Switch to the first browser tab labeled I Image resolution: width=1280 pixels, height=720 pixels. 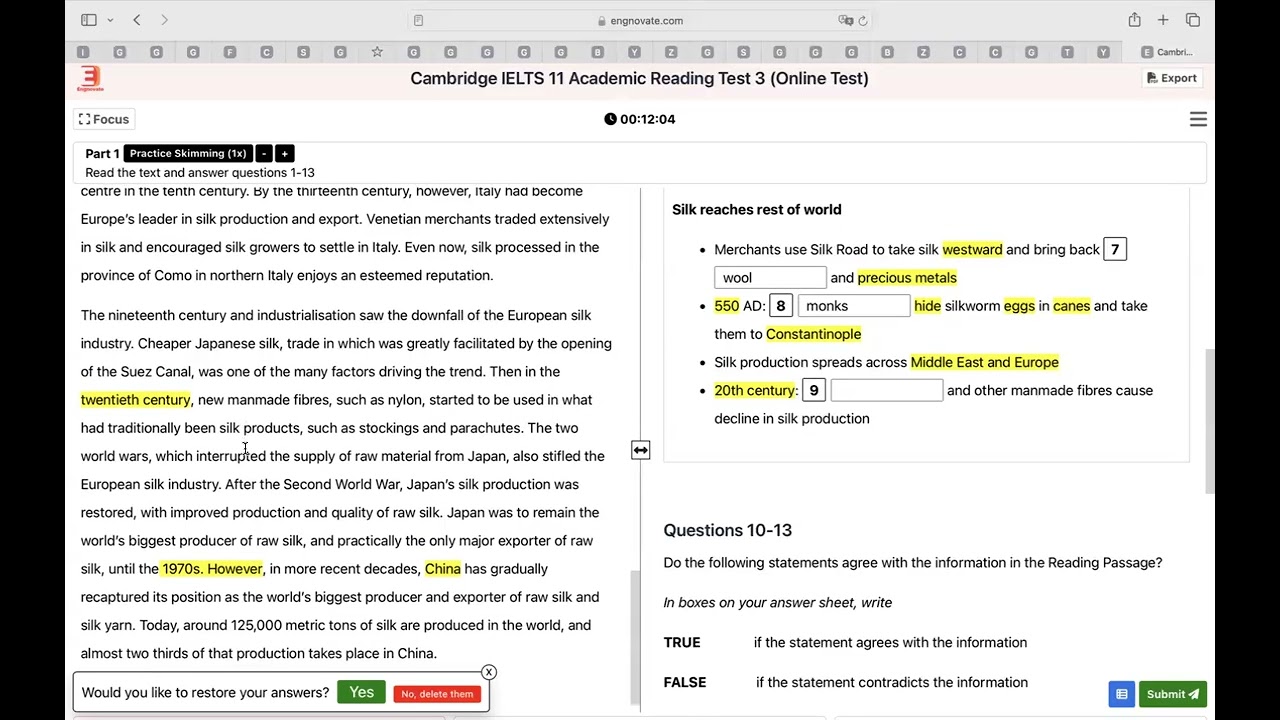click(x=83, y=52)
